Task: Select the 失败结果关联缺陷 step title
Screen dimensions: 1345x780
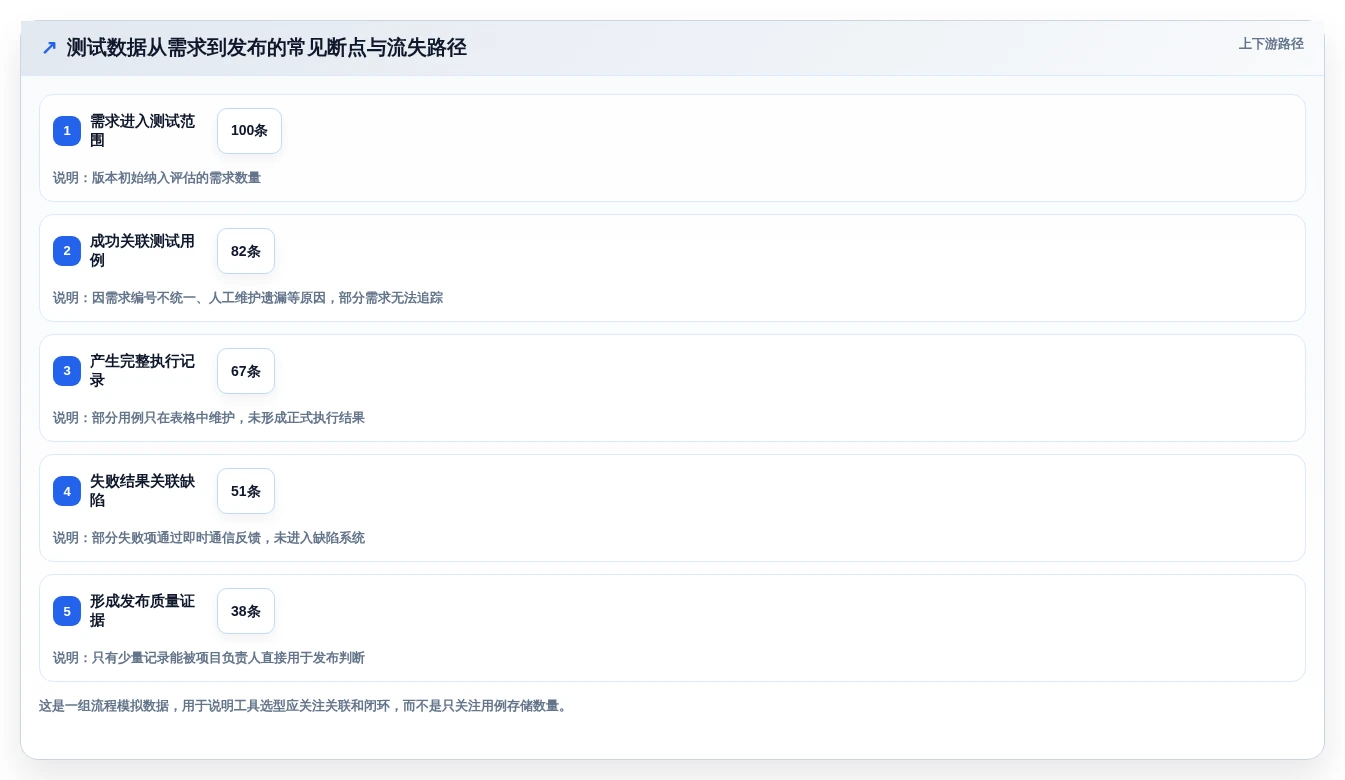Action: click(x=143, y=491)
